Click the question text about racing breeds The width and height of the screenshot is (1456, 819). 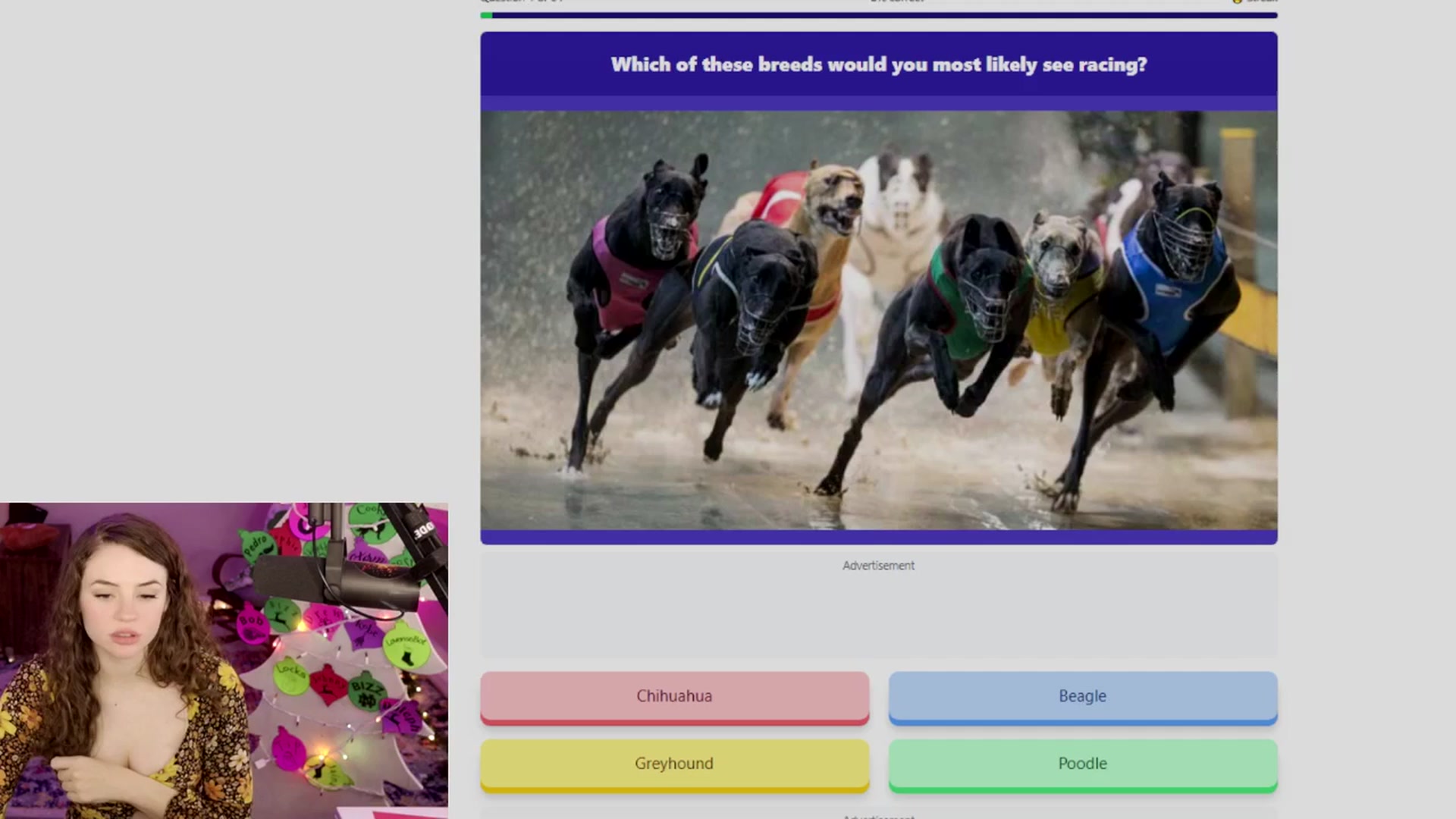coord(878,64)
